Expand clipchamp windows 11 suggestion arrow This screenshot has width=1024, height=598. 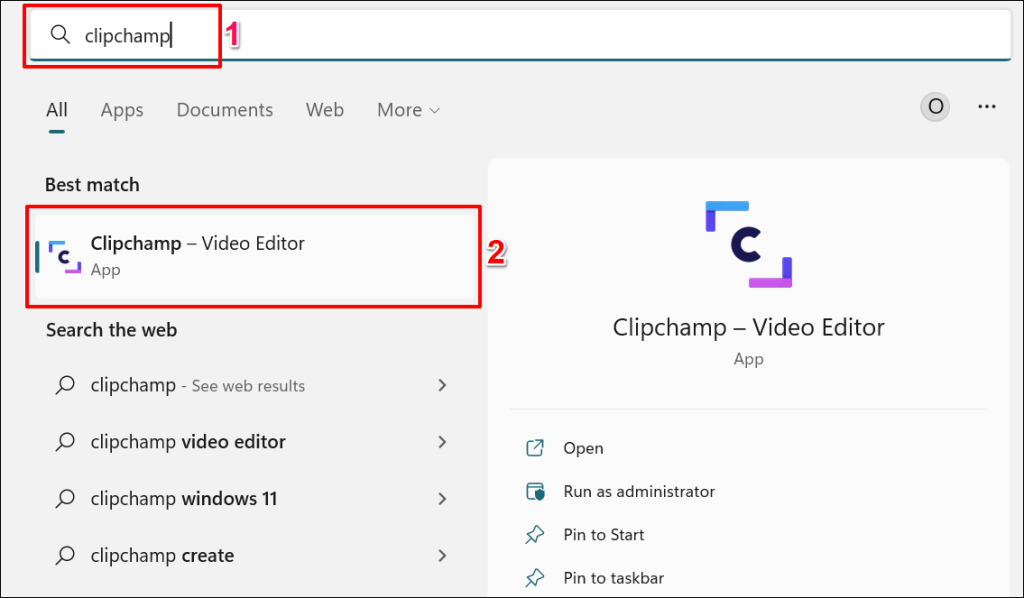point(442,499)
